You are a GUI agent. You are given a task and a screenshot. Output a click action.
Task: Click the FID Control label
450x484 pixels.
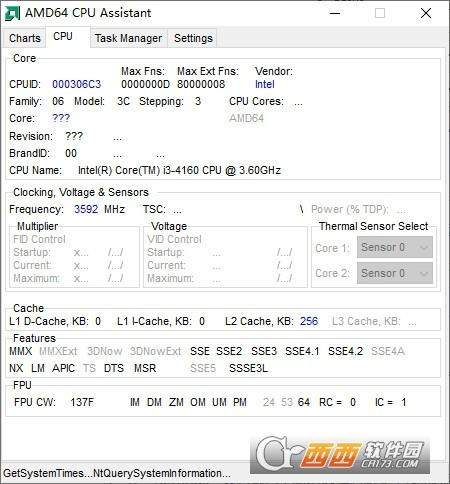pos(39,239)
